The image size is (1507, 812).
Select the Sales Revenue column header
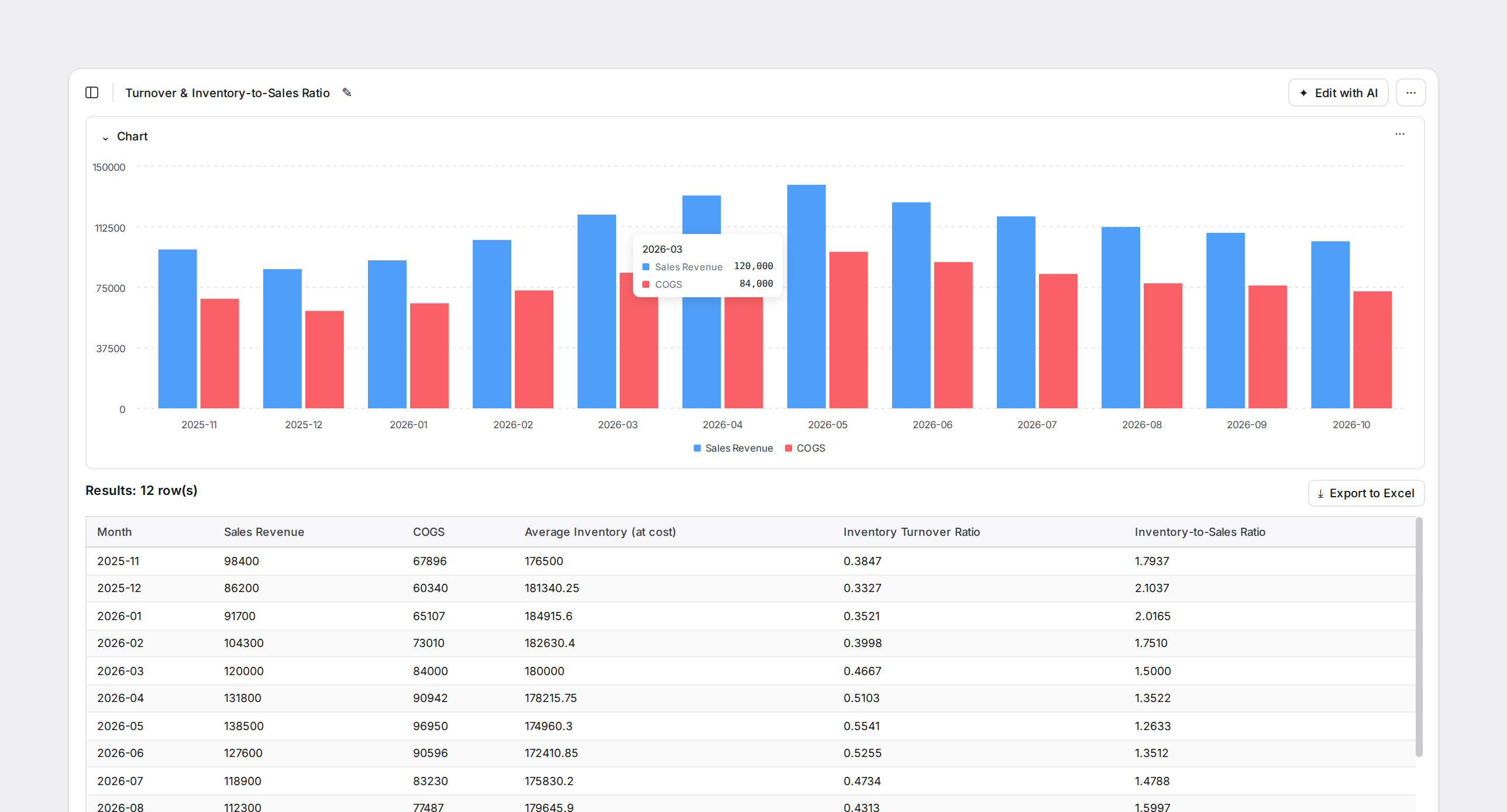tap(264, 532)
